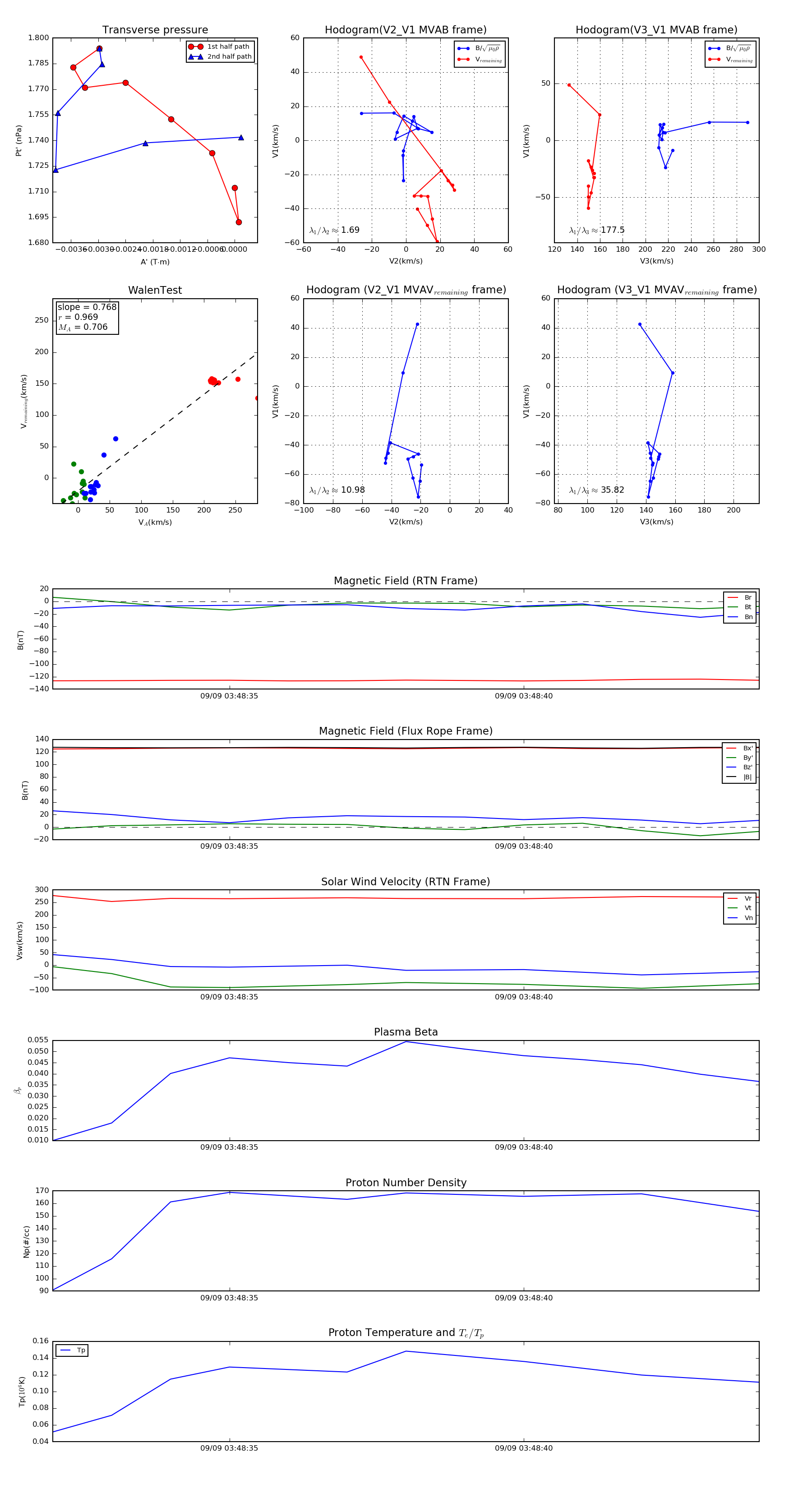Click '09/09 03:48:35' tick under Plasma Beta
Image resolution: width=812 pixels, height=1489 pixels.
[230, 1147]
